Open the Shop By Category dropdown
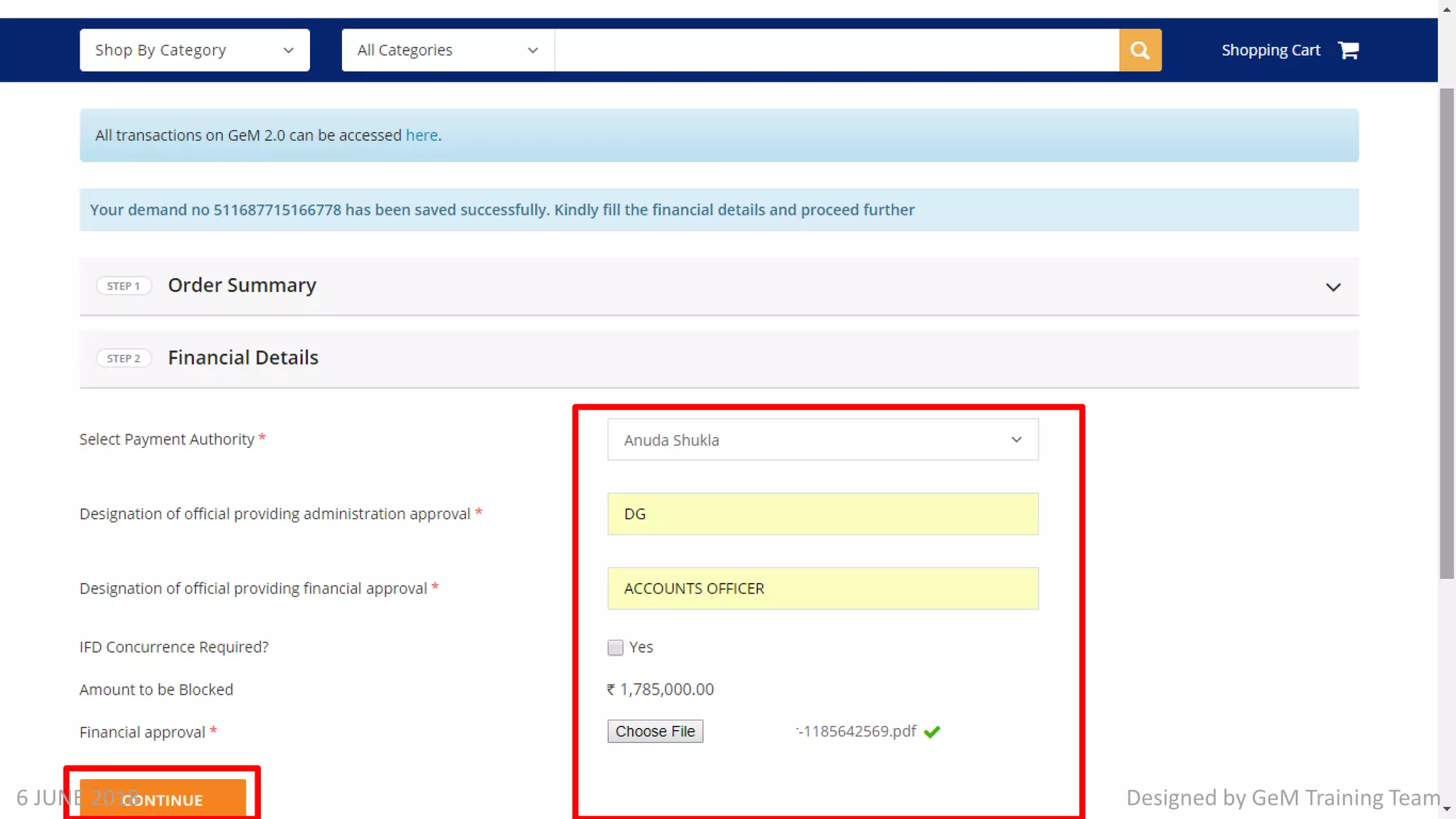This screenshot has width=1456, height=819. [194, 50]
